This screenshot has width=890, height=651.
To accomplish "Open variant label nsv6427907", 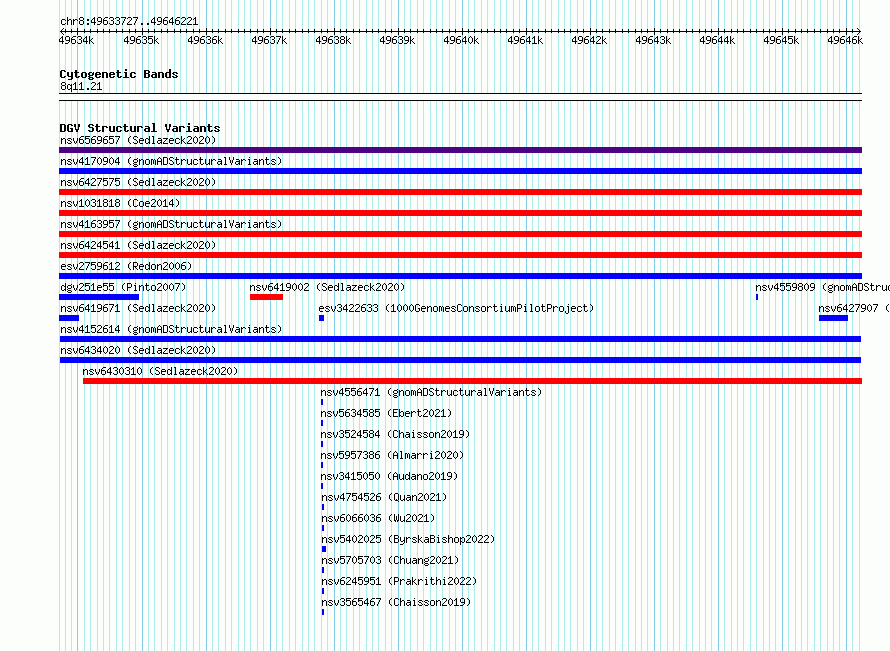I will coord(854,308).
